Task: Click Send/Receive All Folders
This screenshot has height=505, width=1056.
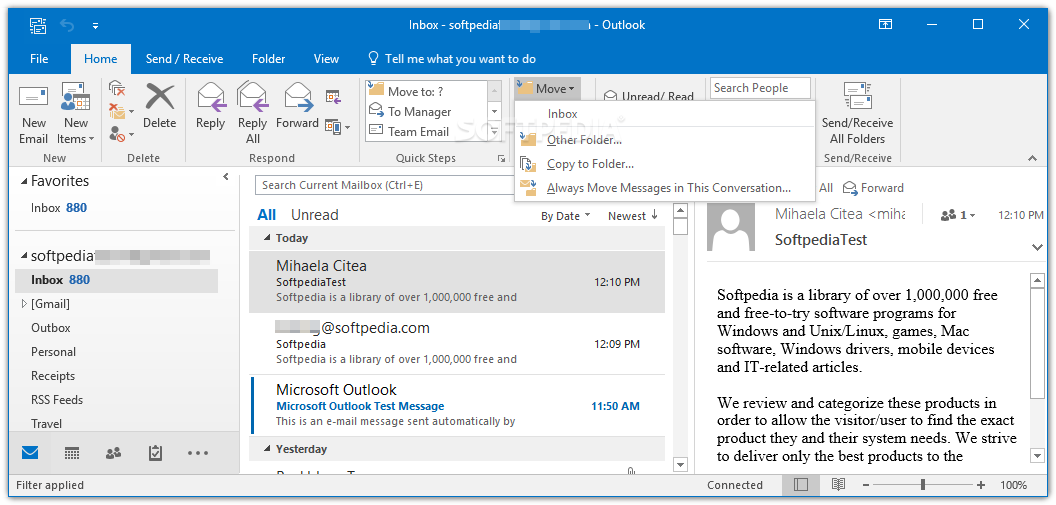Action: 857,113
